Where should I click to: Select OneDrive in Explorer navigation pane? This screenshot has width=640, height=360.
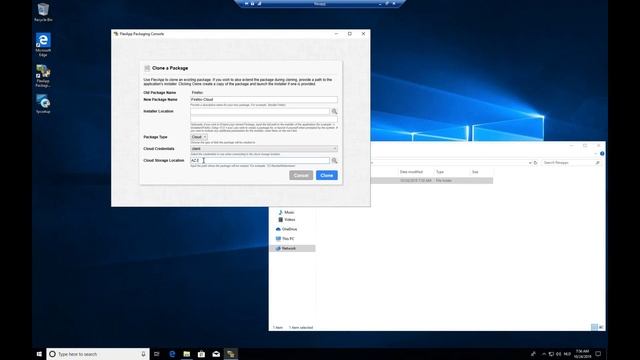point(289,229)
